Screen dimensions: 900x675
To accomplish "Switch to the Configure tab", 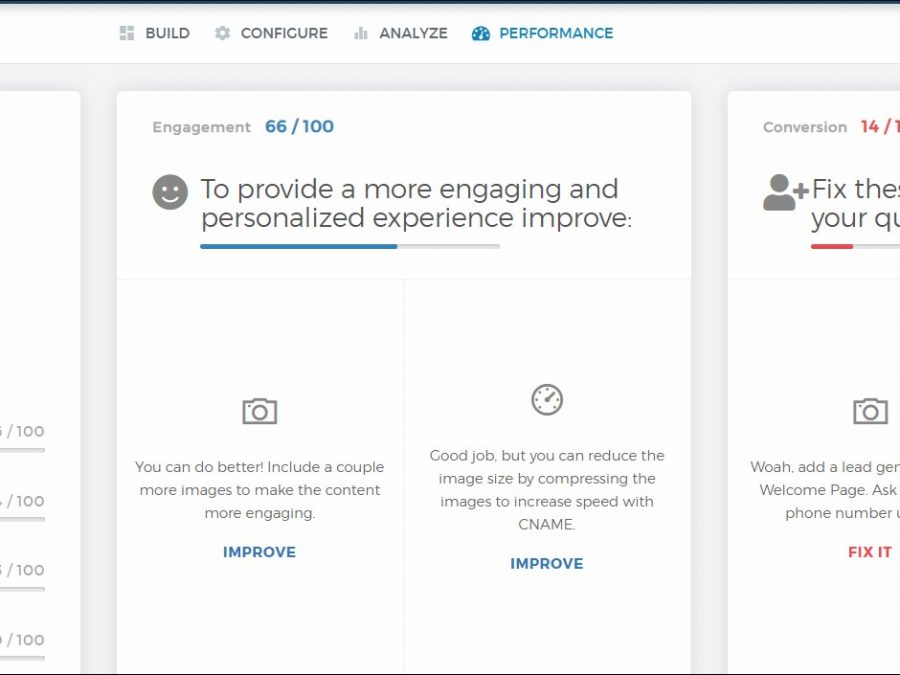I will [284, 33].
